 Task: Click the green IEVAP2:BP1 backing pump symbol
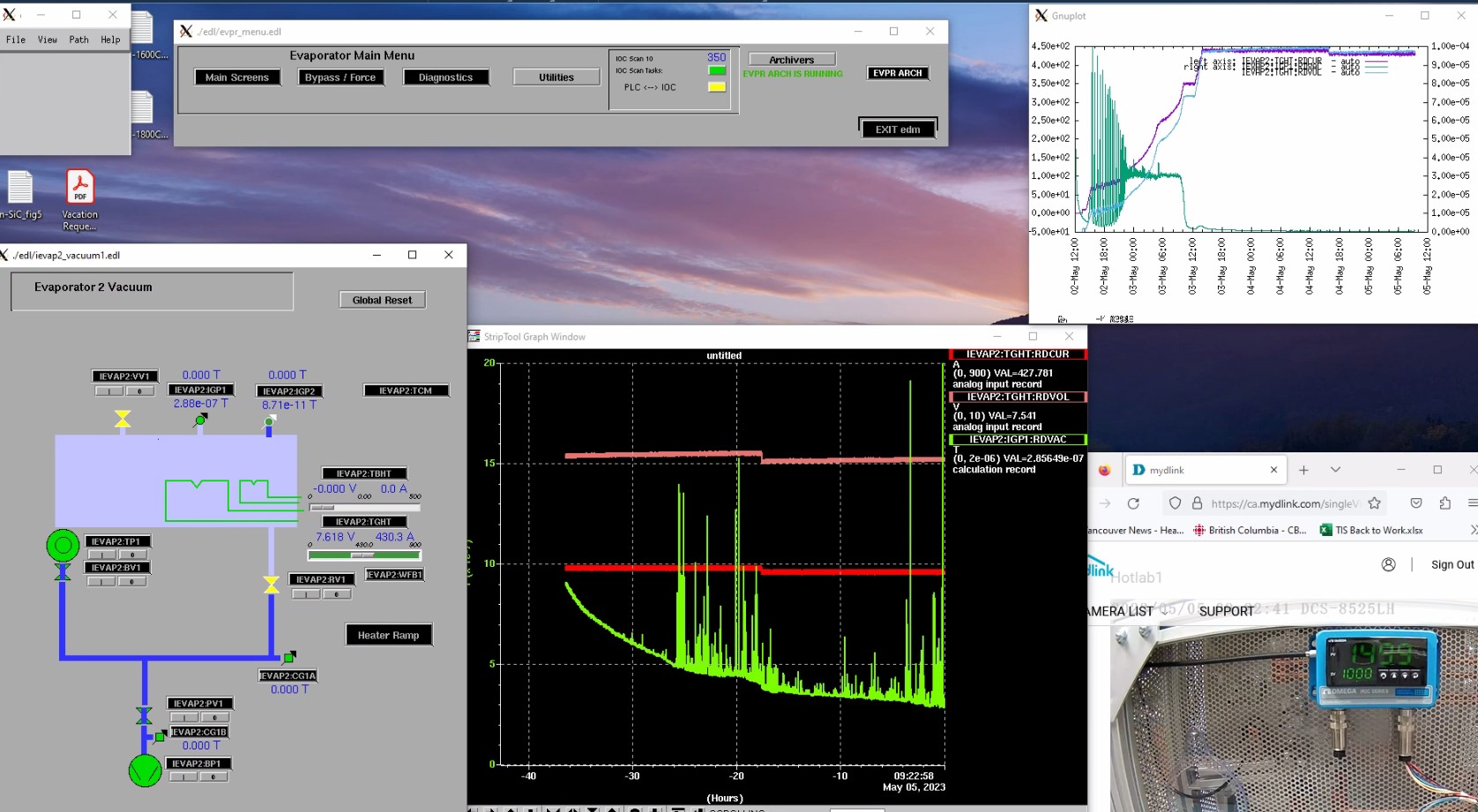coord(146,771)
